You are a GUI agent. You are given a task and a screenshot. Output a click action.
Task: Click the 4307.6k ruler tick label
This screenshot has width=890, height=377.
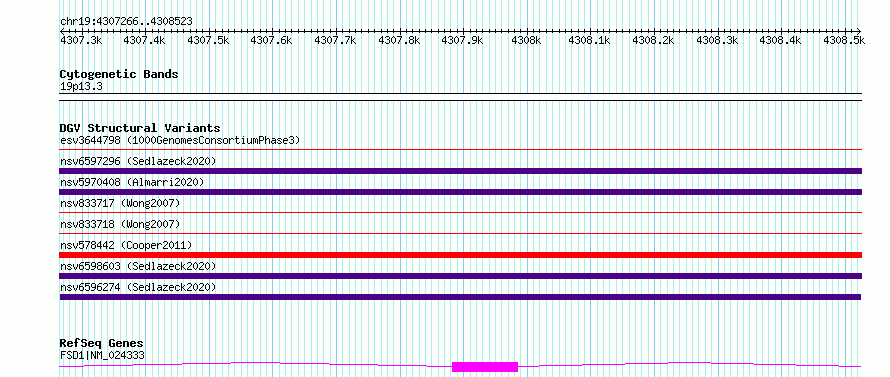tap(271, 40)
